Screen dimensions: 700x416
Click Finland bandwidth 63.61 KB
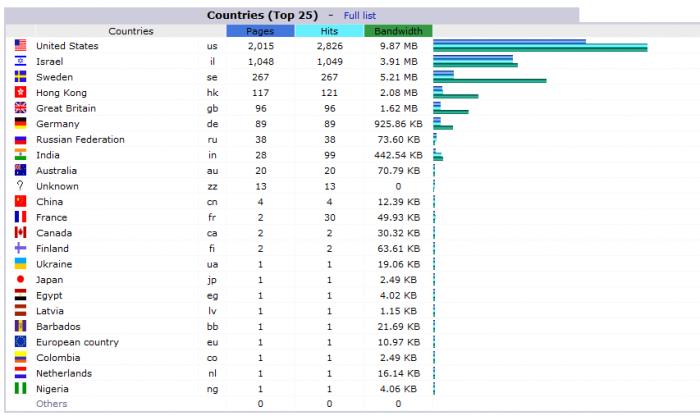click(x=398, y=249)
